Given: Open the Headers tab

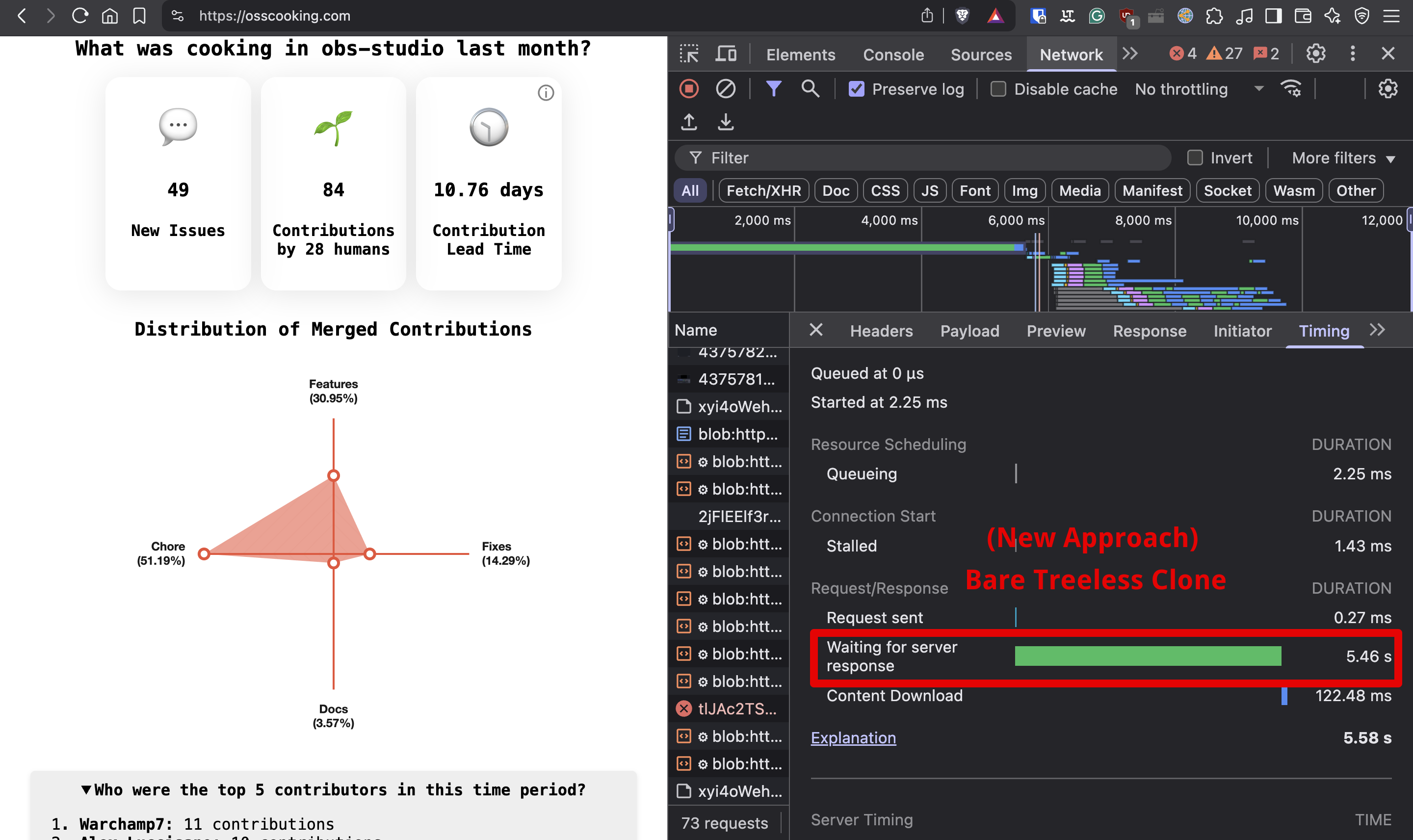Looking at the screenshot, I should point(881,331).
